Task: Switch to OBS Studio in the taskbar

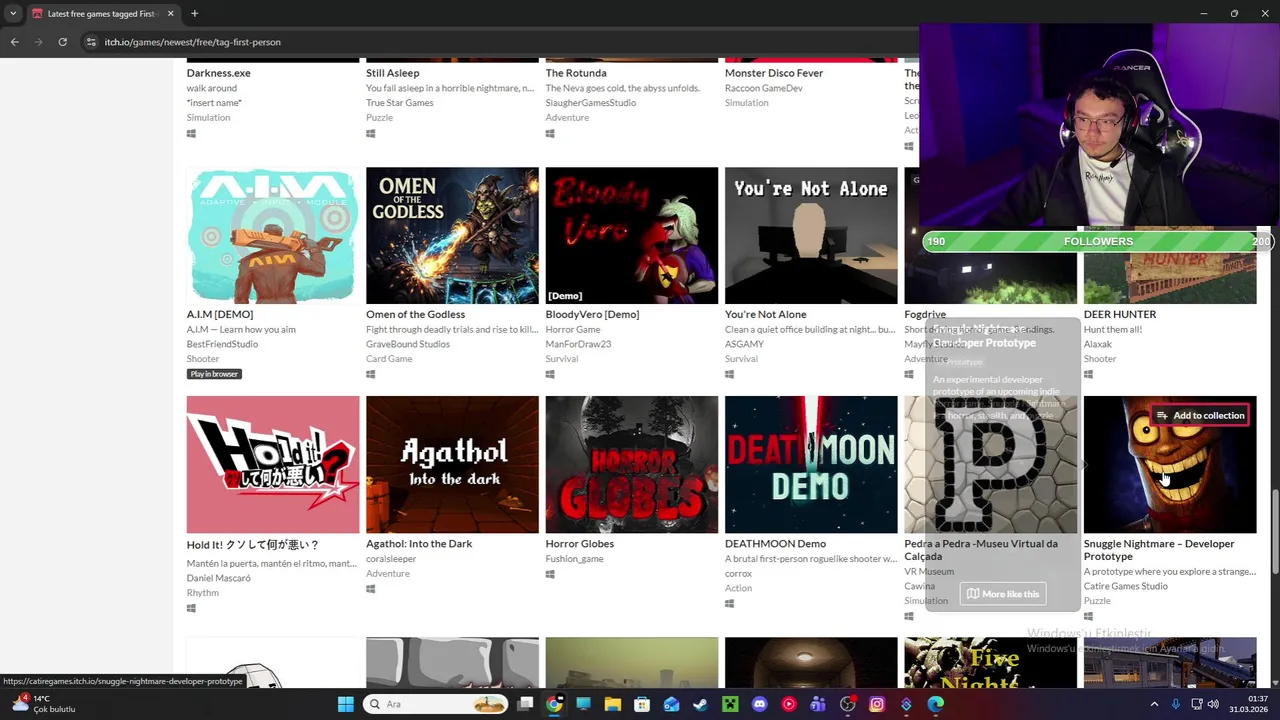Action: (848, 704)
